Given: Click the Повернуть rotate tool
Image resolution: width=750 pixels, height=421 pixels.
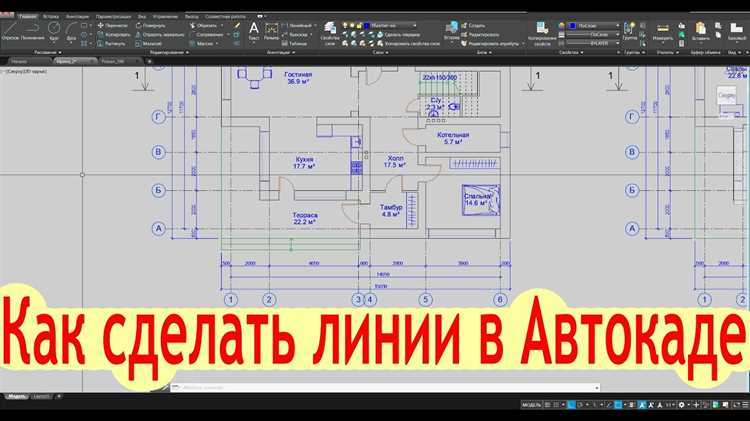Looking at the screenshot, I should tap(151, 25).
